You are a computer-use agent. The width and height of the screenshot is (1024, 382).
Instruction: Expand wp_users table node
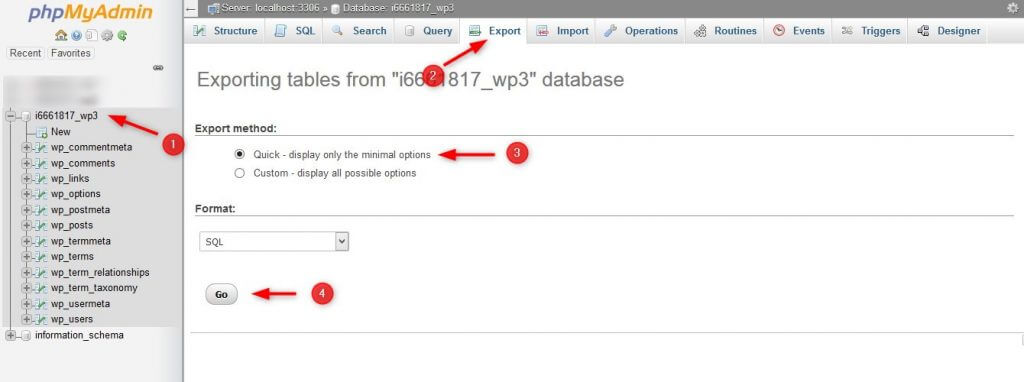coord(27,319)
